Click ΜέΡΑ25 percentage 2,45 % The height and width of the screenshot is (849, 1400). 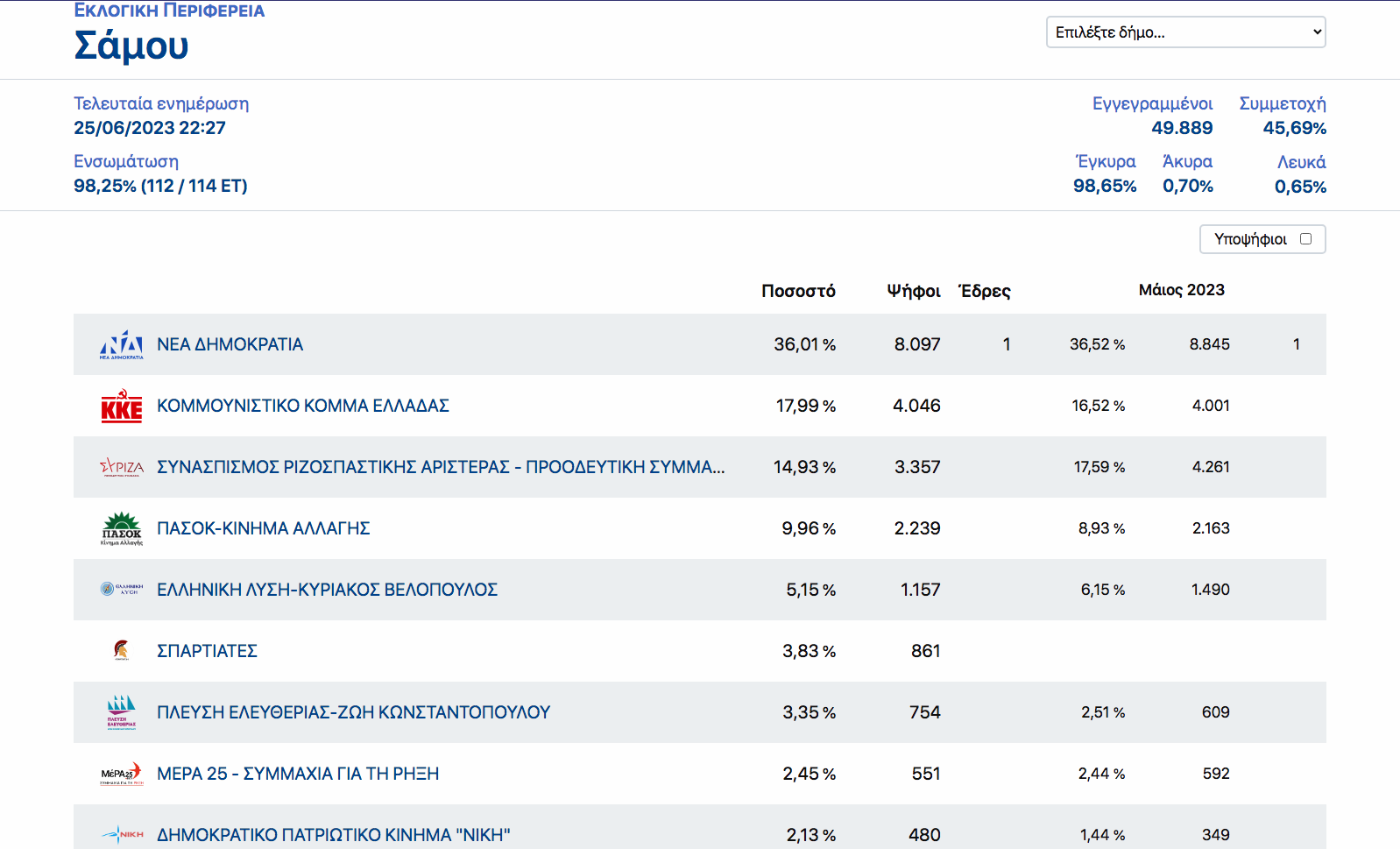pyautogui.click(x=810, y=774)
